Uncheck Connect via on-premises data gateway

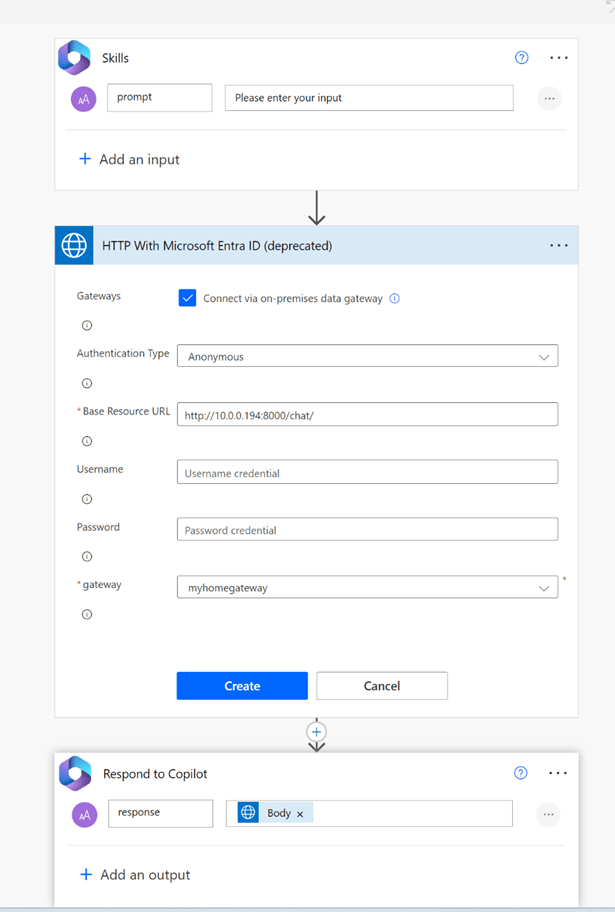coord(187,298)
